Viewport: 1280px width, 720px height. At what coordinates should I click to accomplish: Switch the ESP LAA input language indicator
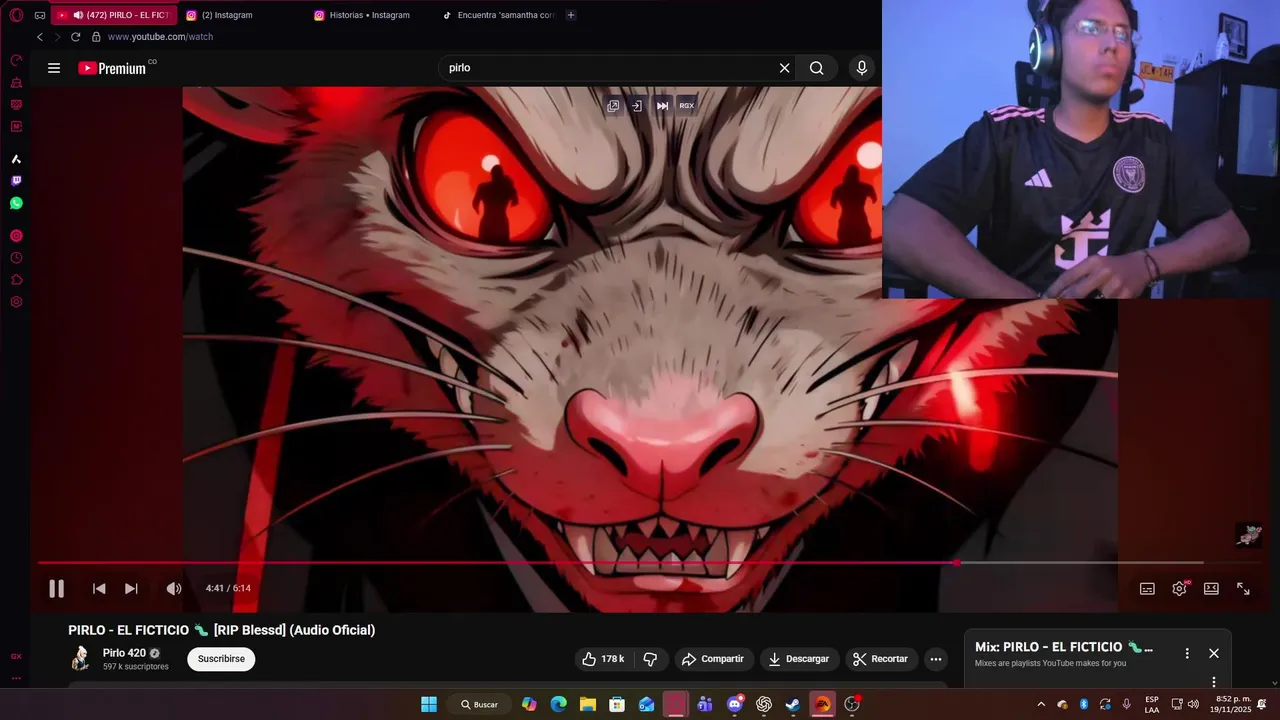[1152, 704]
